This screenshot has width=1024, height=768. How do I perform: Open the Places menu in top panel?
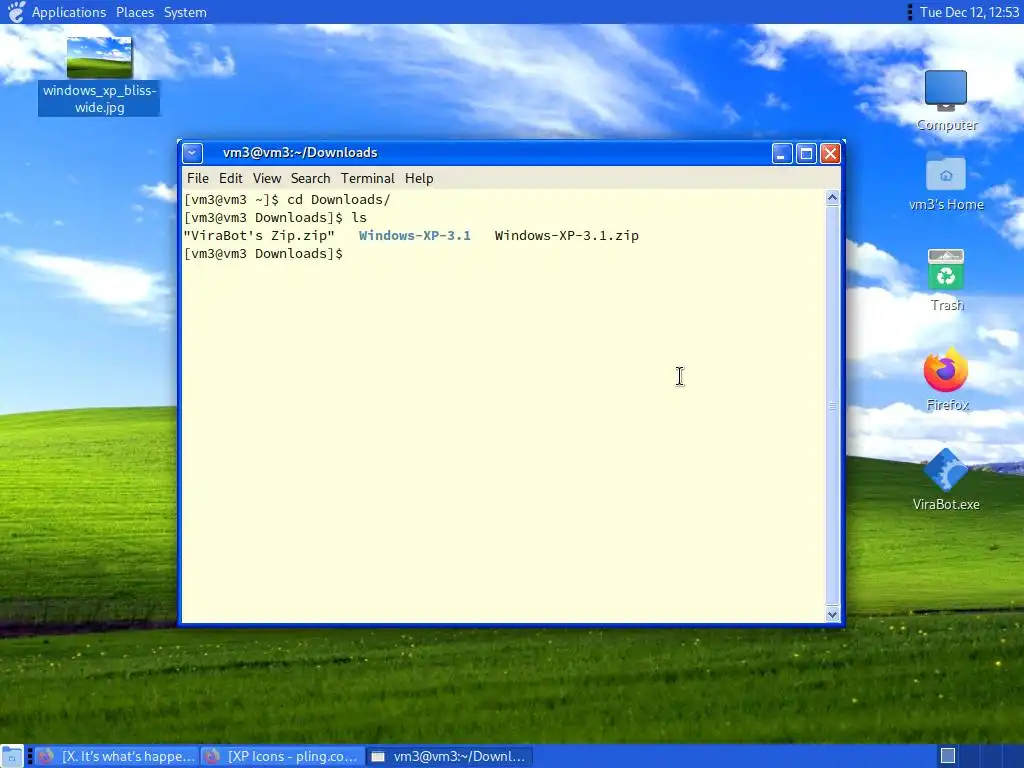[135, 12]
